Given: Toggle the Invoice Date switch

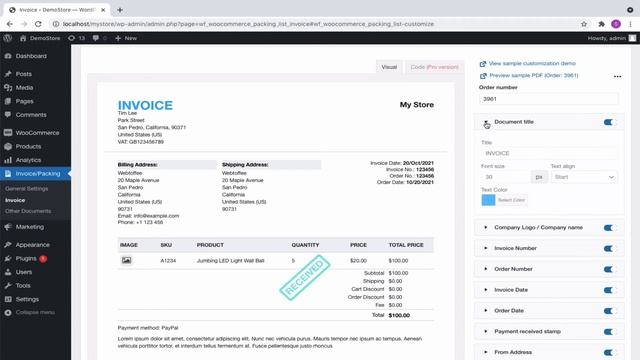Looking at the screenshot, I should [x=609, y=290].
